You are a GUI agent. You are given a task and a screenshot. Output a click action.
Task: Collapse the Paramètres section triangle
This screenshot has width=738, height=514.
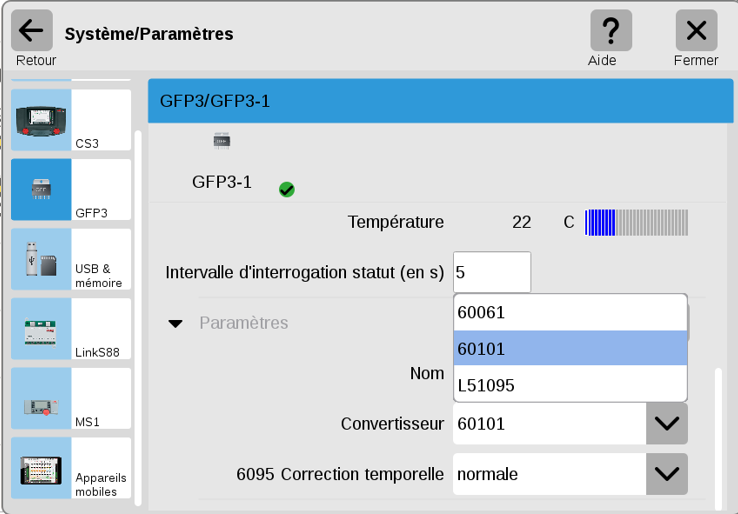176,324
